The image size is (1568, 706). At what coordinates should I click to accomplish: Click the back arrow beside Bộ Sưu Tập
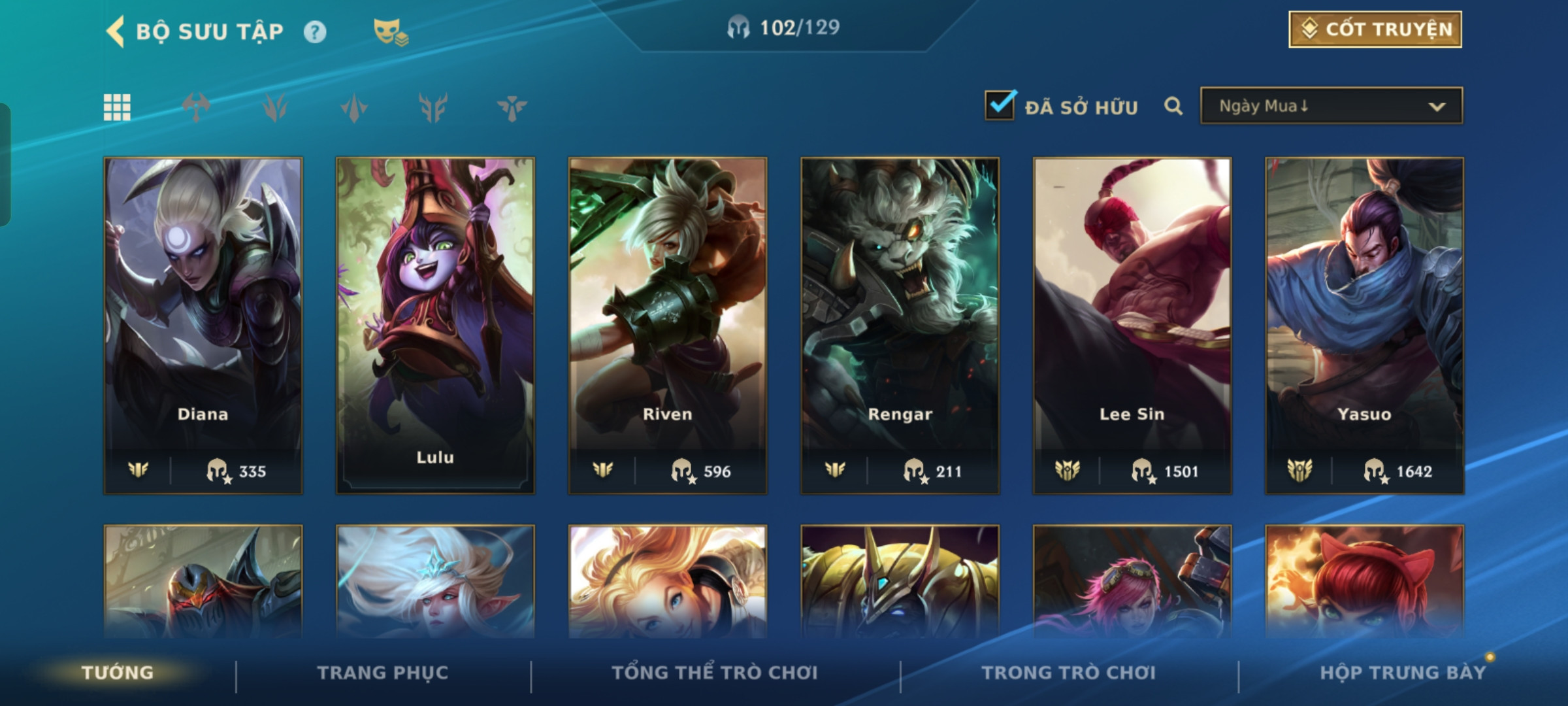pyautogui.click(x=115, y=31)
